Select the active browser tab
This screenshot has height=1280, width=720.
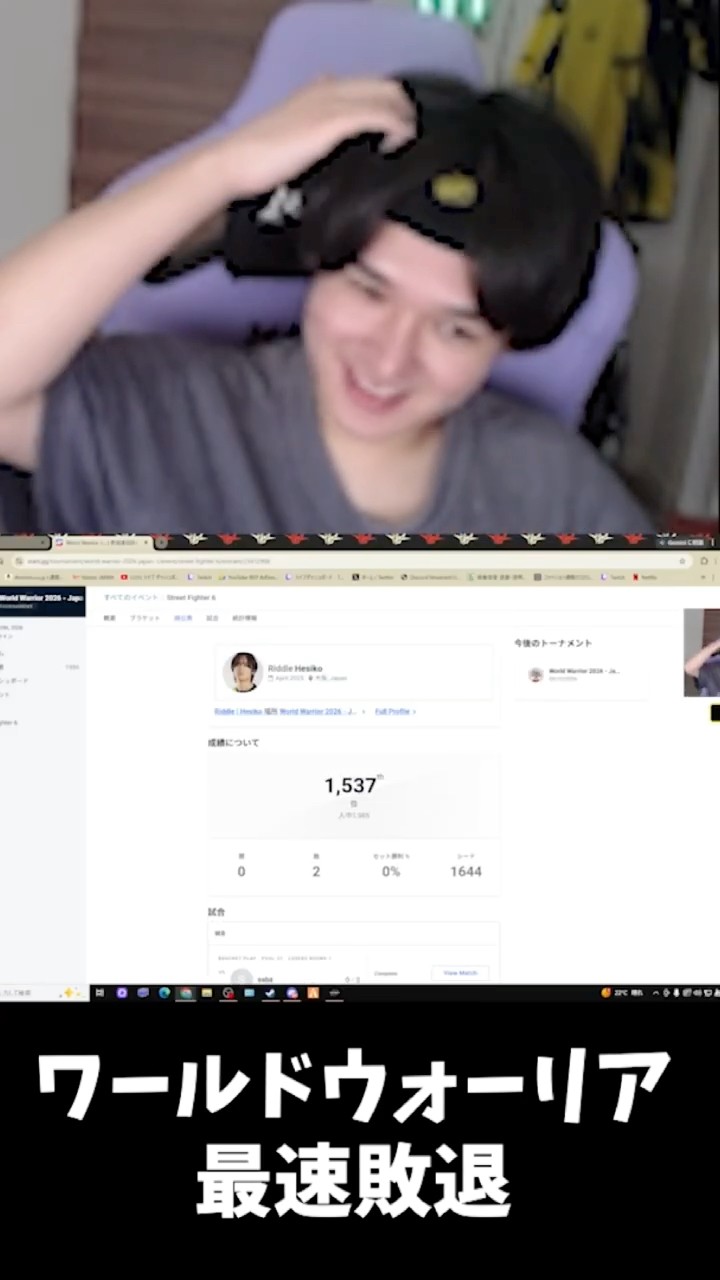click(101, 542)
